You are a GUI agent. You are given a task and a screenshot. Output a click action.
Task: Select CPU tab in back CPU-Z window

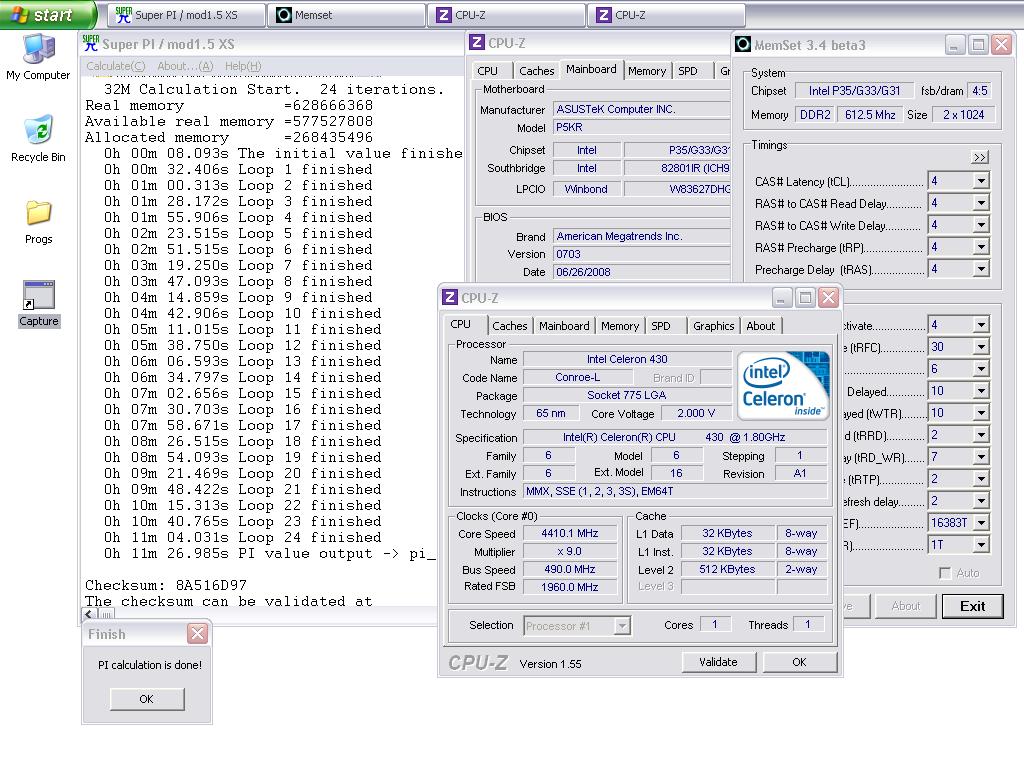pyautogui.click(x=487, y=71)
